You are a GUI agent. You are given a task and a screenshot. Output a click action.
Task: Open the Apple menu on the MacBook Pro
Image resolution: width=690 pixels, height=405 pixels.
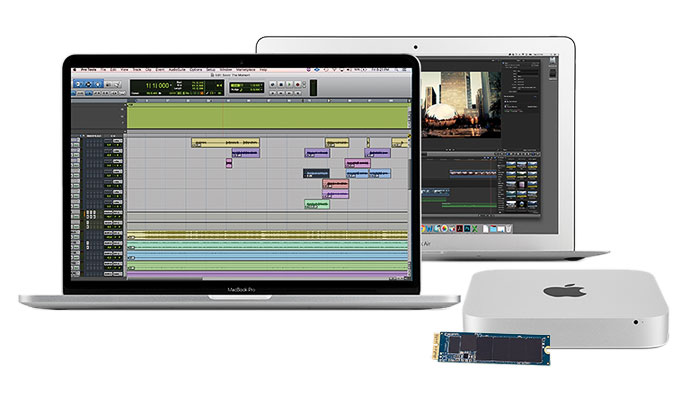click(74, 70)
